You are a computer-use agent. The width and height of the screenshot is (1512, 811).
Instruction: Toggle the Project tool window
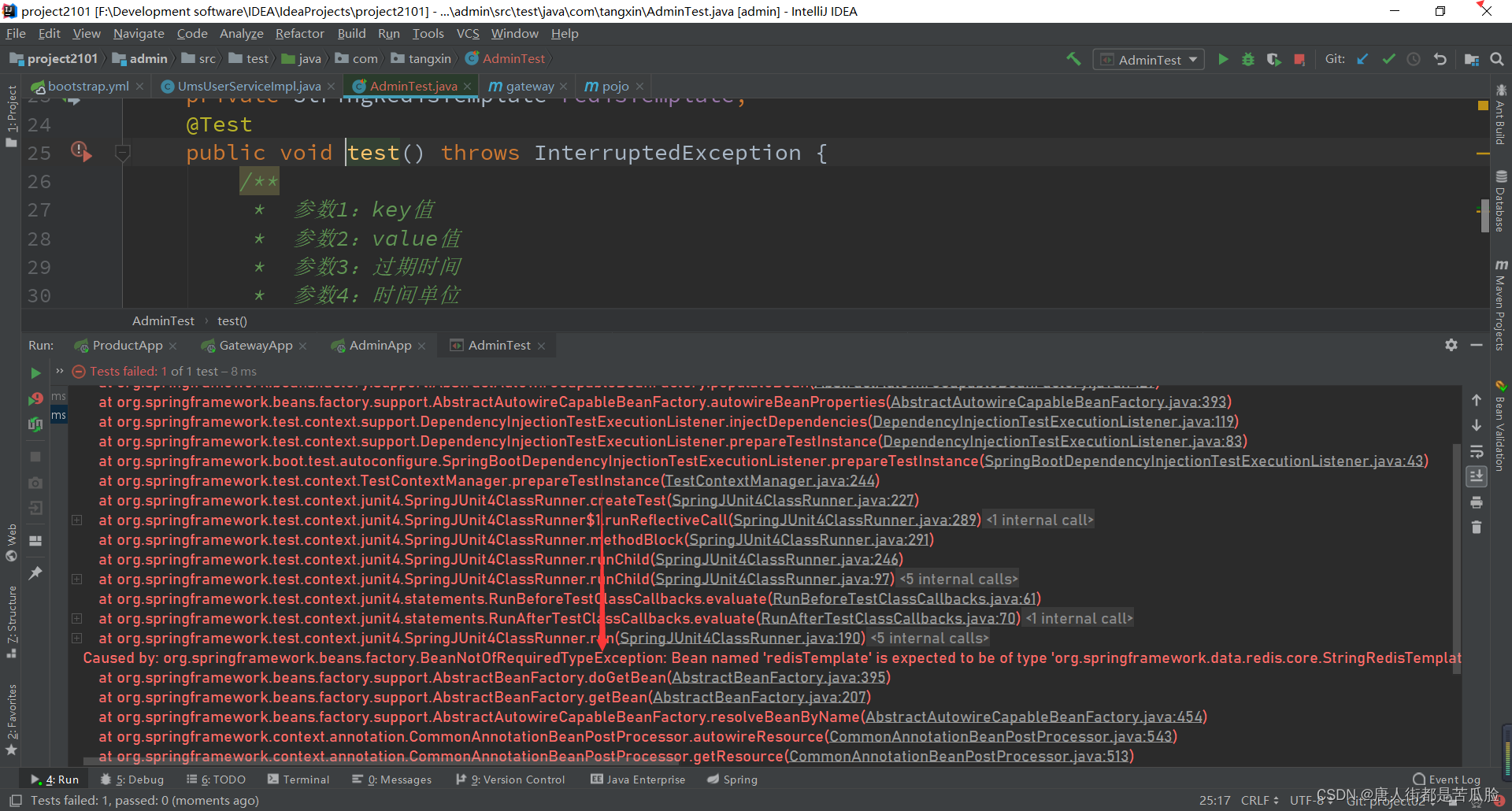coord(11,117)
